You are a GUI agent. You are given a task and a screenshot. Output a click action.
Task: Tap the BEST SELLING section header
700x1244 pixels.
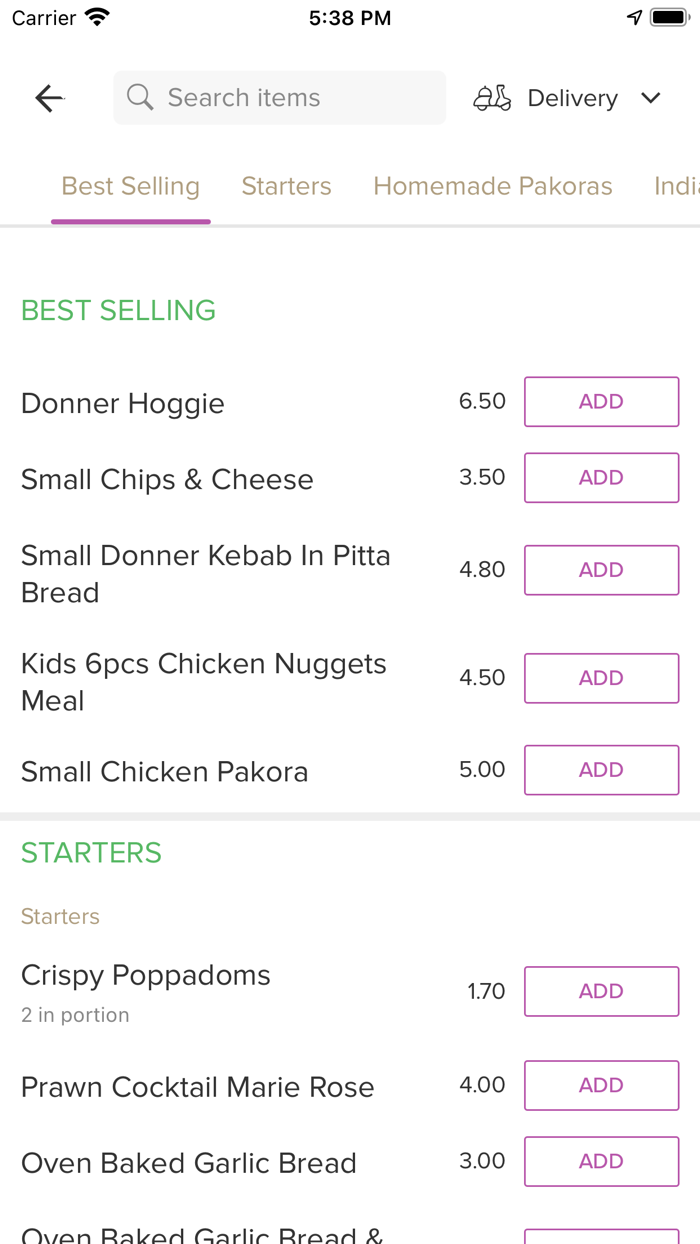coord(118,310)
